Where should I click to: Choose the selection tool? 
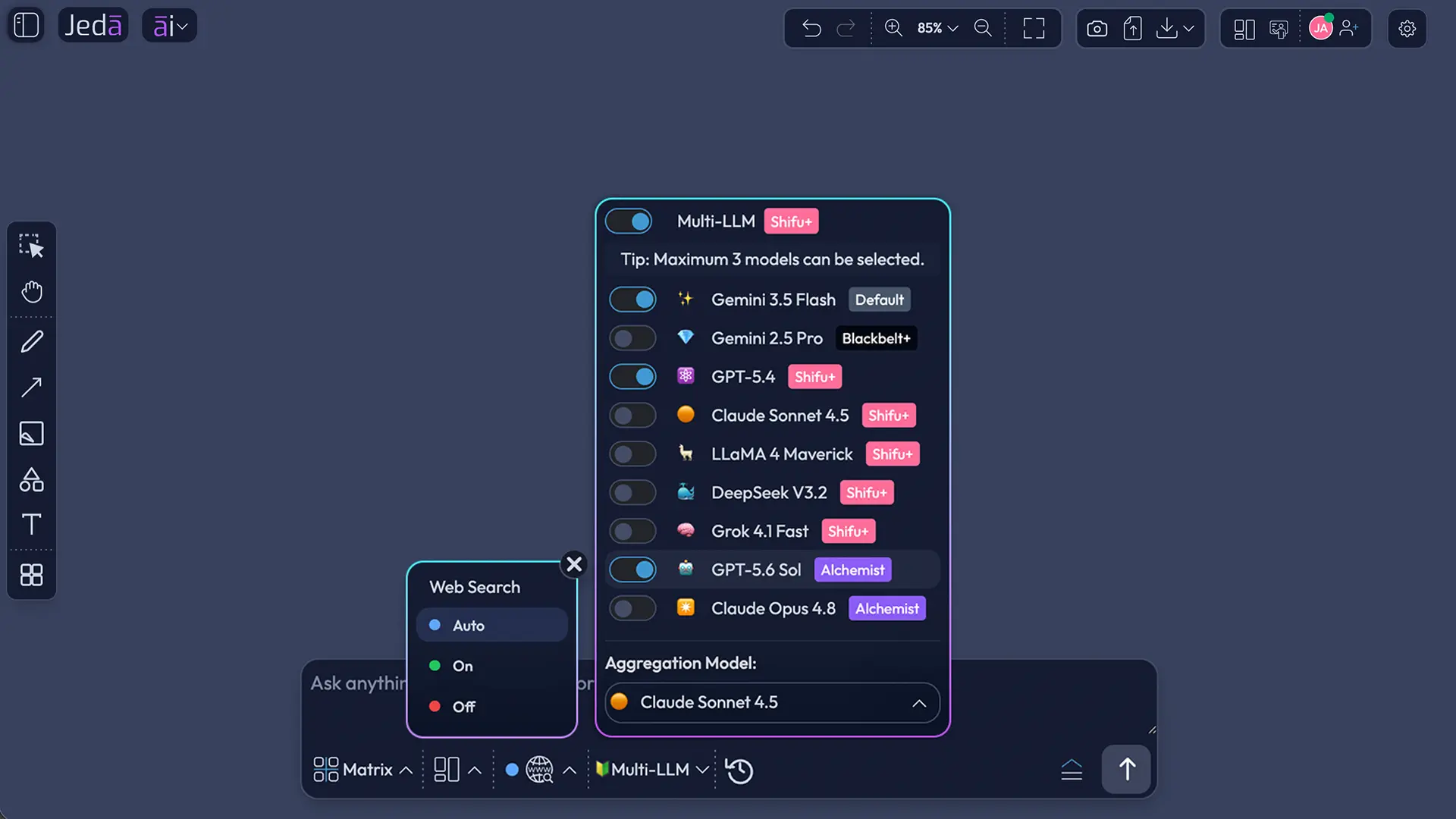pyautogui.click(x=31, y=246)
